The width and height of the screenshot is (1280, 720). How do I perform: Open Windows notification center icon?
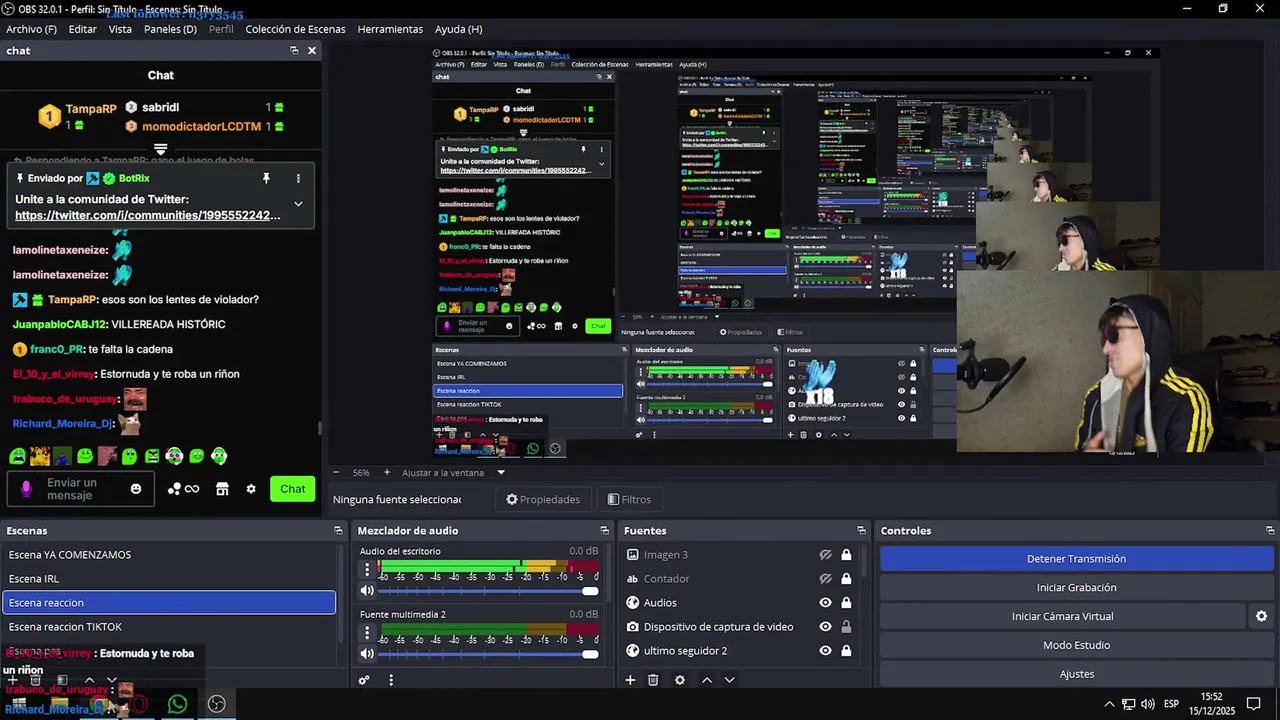tap(1253, 704)
